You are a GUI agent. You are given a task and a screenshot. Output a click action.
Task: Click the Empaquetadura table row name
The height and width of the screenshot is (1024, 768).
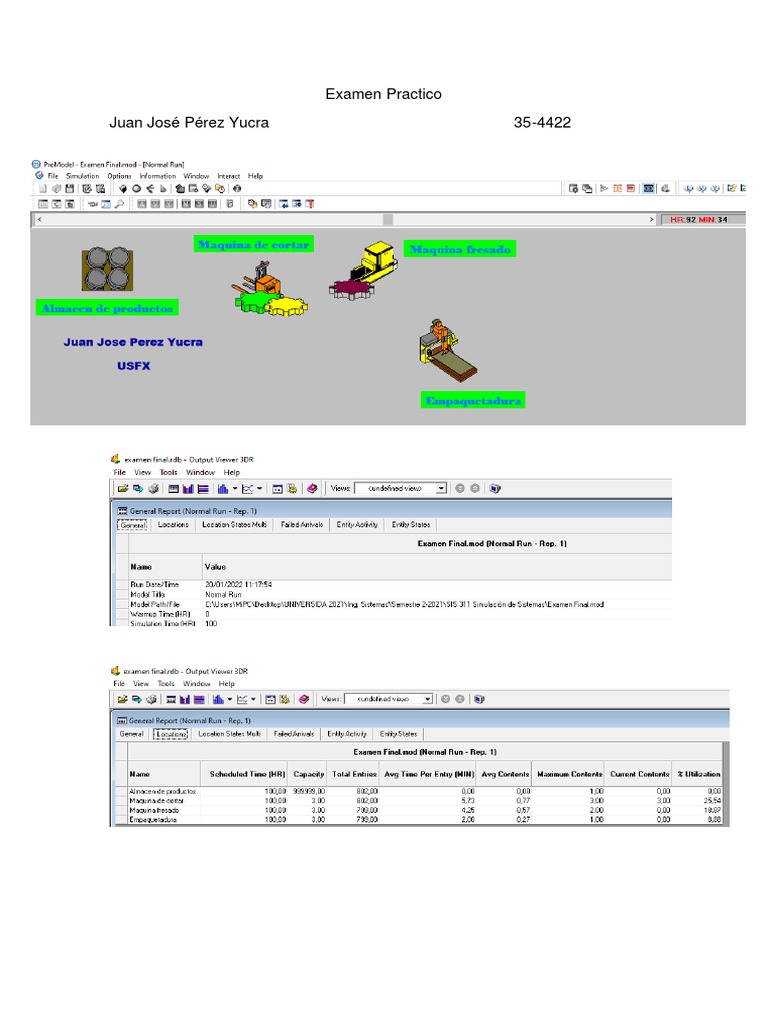coord(153,820)
